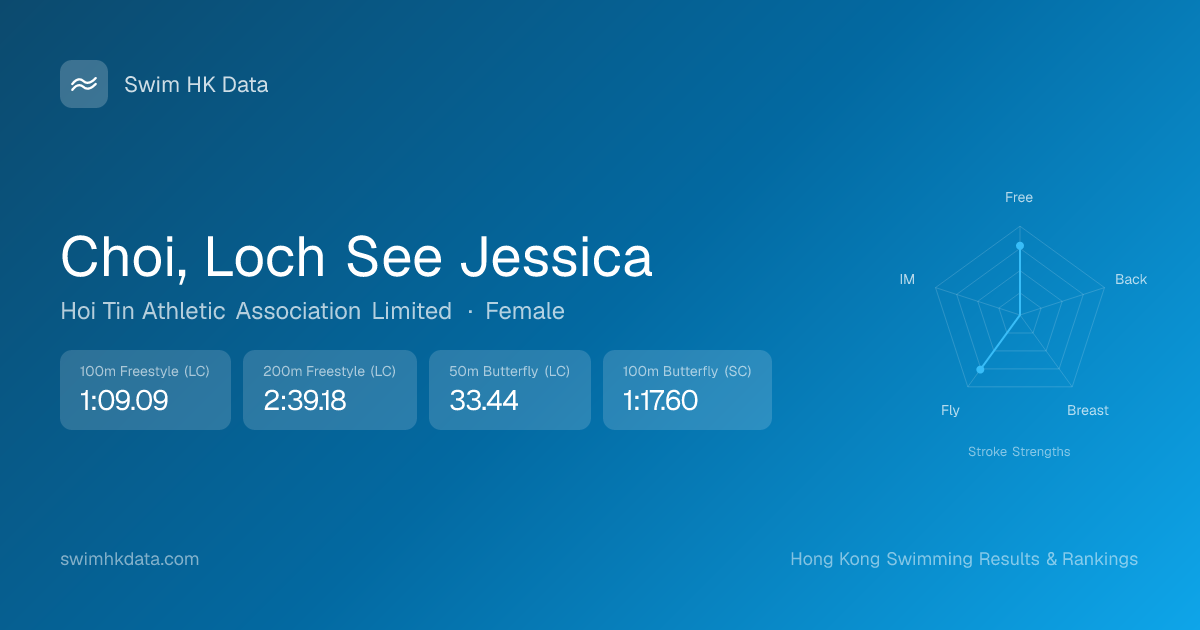Click the Free data point on radar chart

(1020, 245)
